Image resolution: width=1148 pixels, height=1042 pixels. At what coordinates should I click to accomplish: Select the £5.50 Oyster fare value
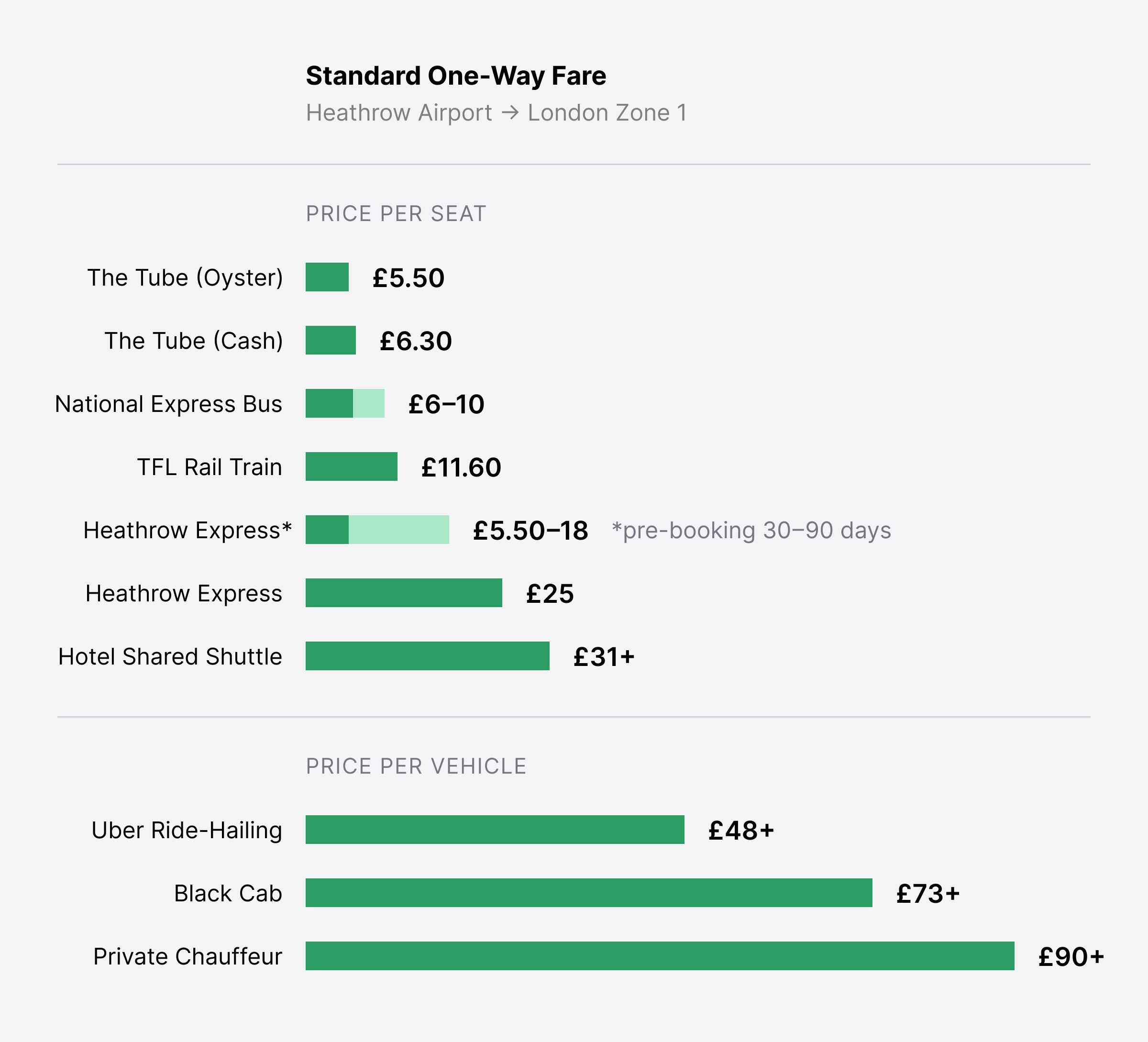click(408, 278)
